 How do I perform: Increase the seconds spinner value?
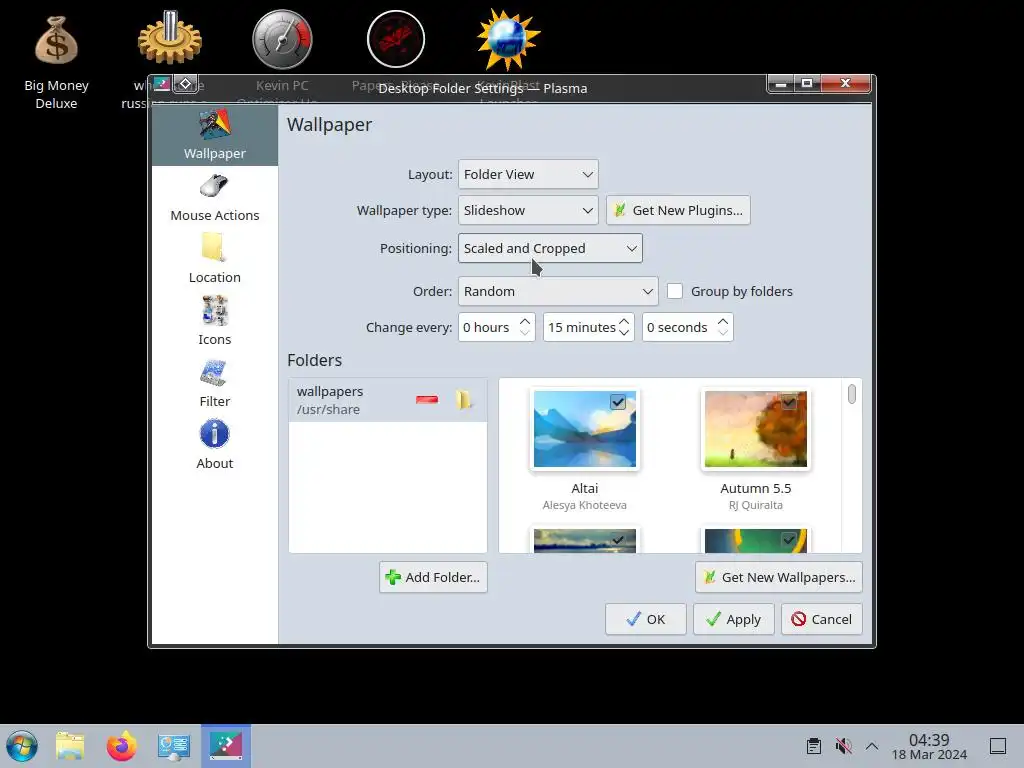pos(722,321)
